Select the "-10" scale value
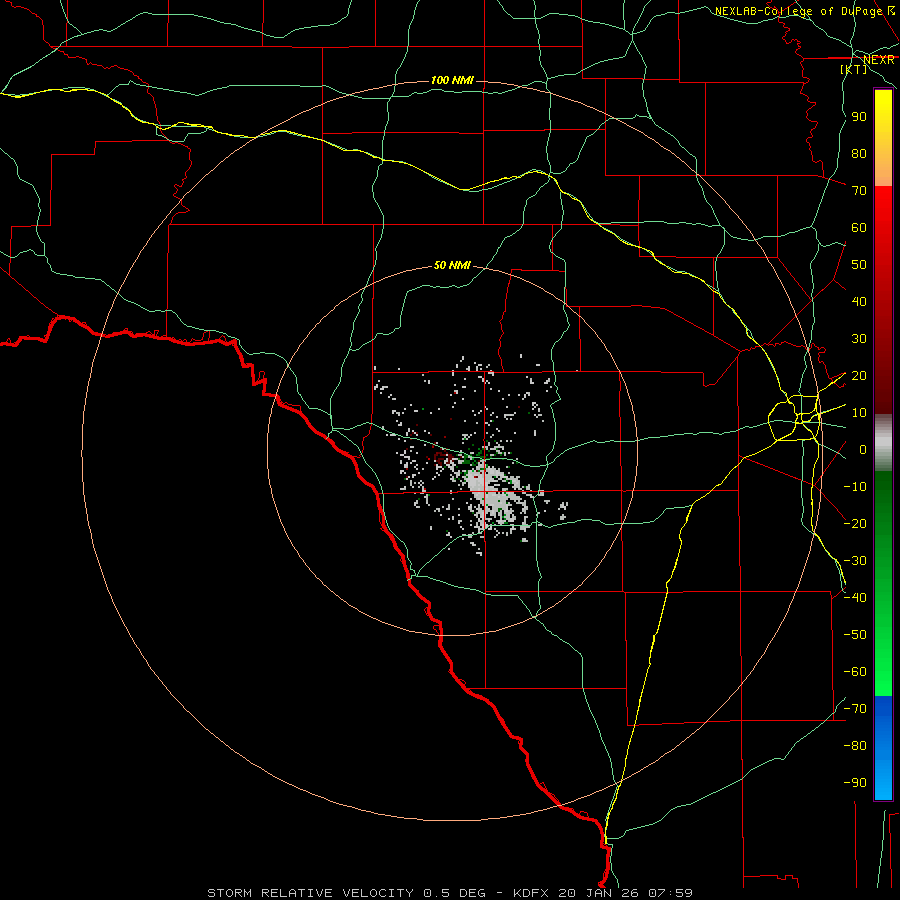The image size is (900, 900). pos(855,487)
